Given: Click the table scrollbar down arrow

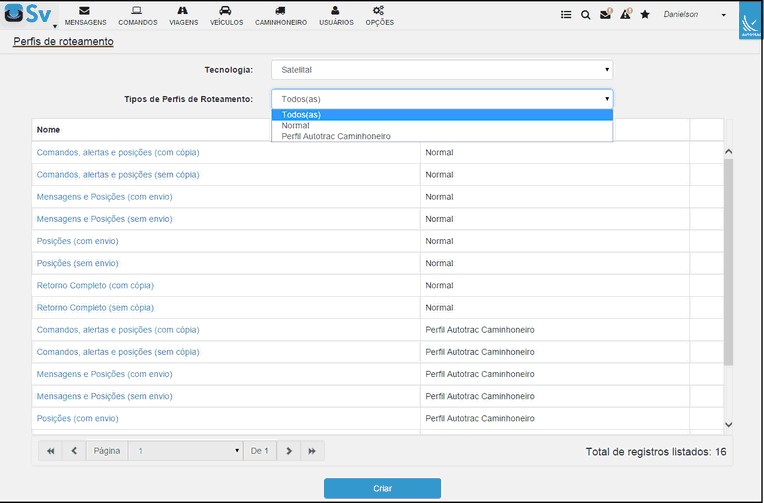Looking at the screenshot, I should click(x=728, y=425).
